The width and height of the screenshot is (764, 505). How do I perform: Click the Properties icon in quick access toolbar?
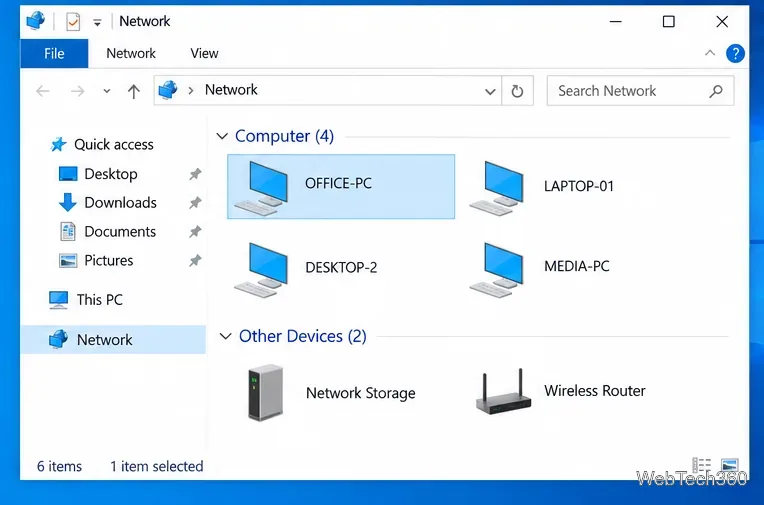point(73,22)
